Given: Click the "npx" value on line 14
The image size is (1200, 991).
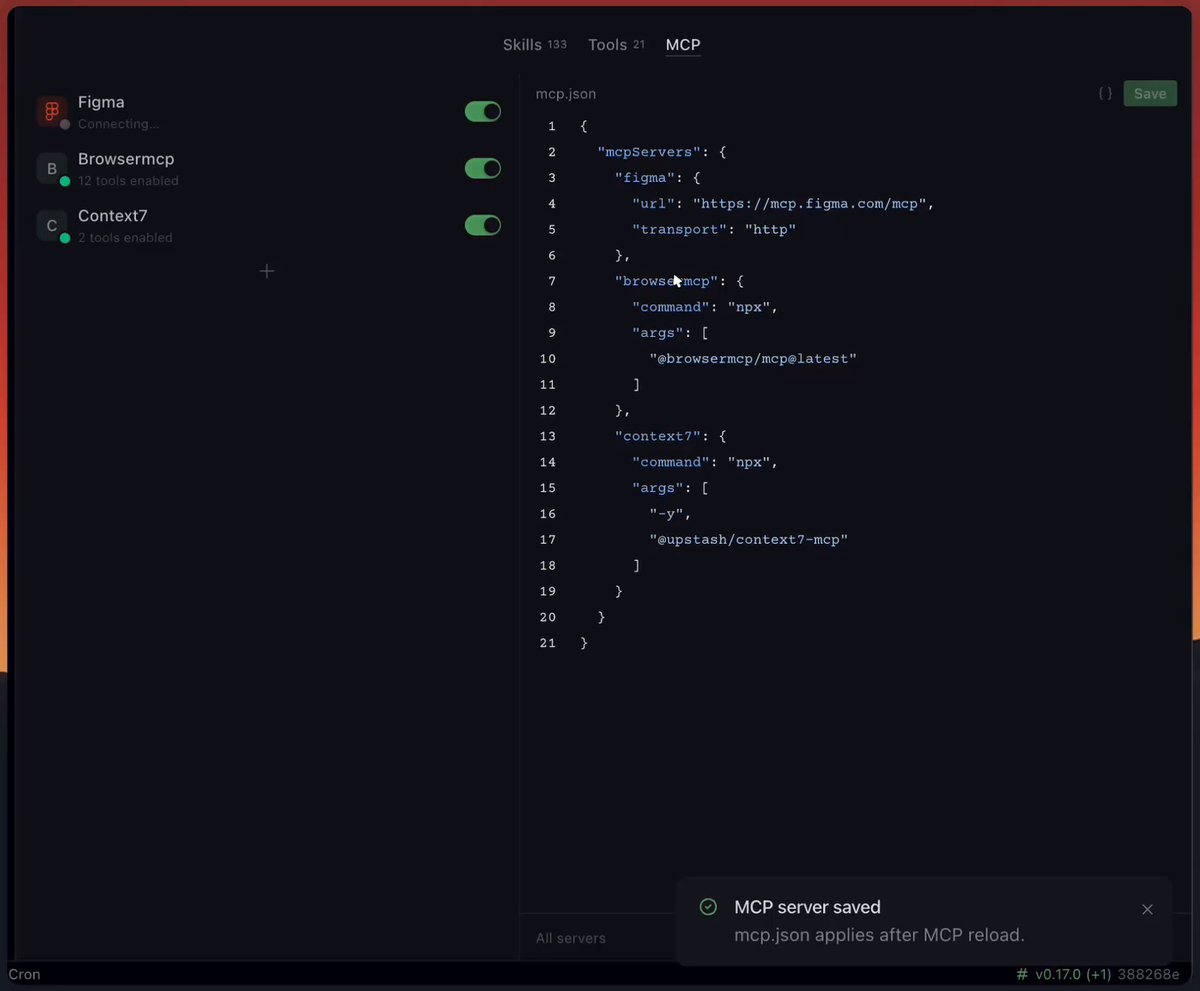Looking at the screenshot, I should pos(749,462).
